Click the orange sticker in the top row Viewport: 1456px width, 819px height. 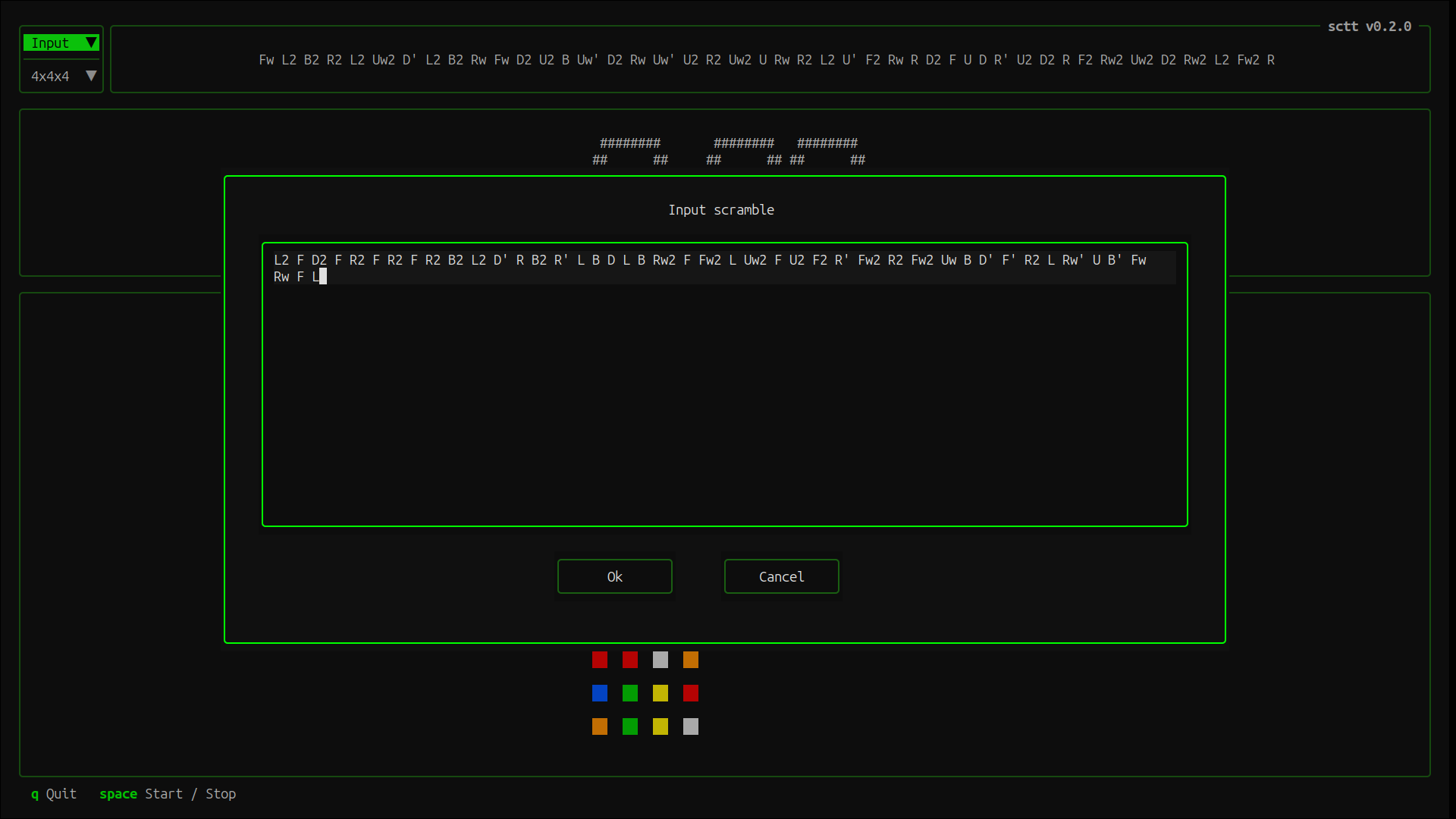(691, 660)
